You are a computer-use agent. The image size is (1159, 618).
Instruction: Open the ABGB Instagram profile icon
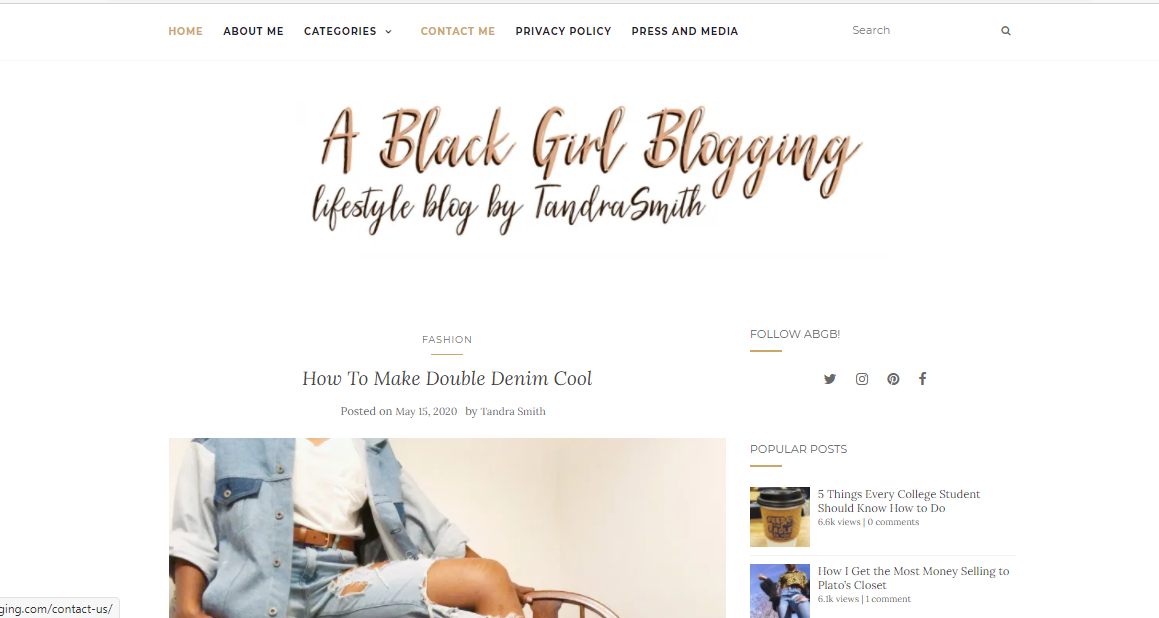[862, 379]
